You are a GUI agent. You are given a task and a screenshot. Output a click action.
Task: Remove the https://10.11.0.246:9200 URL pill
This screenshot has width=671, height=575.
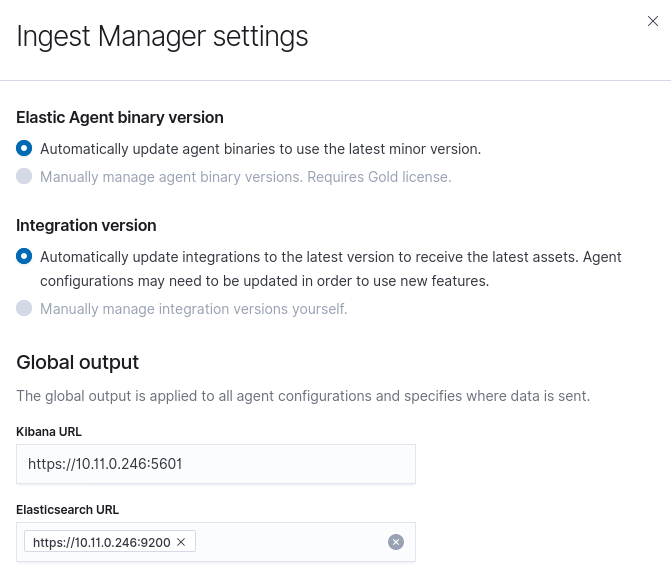(x=181, y=542)
